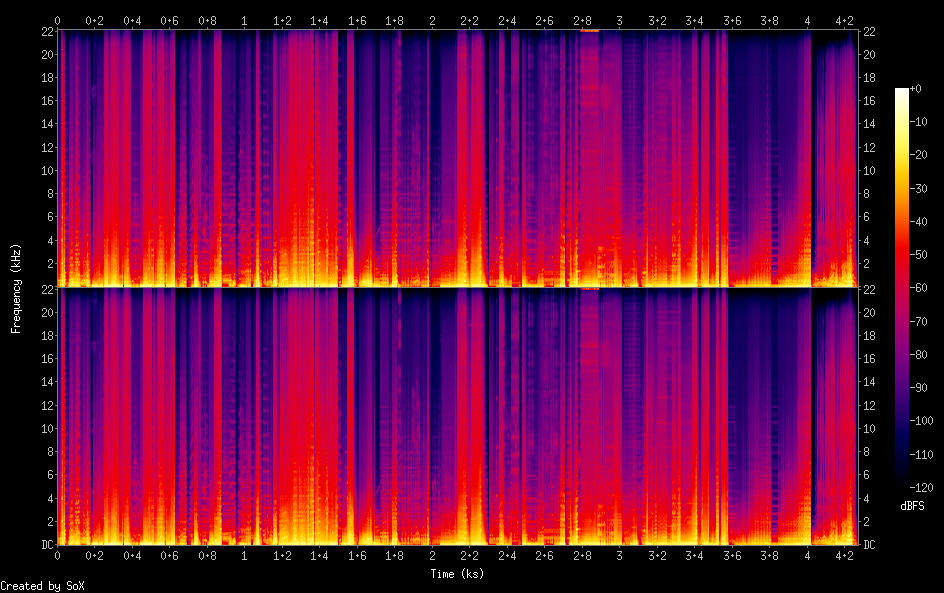
Task: Click the "4•2" tick label on the bottom time axis
Action: (x=845, y=555)
